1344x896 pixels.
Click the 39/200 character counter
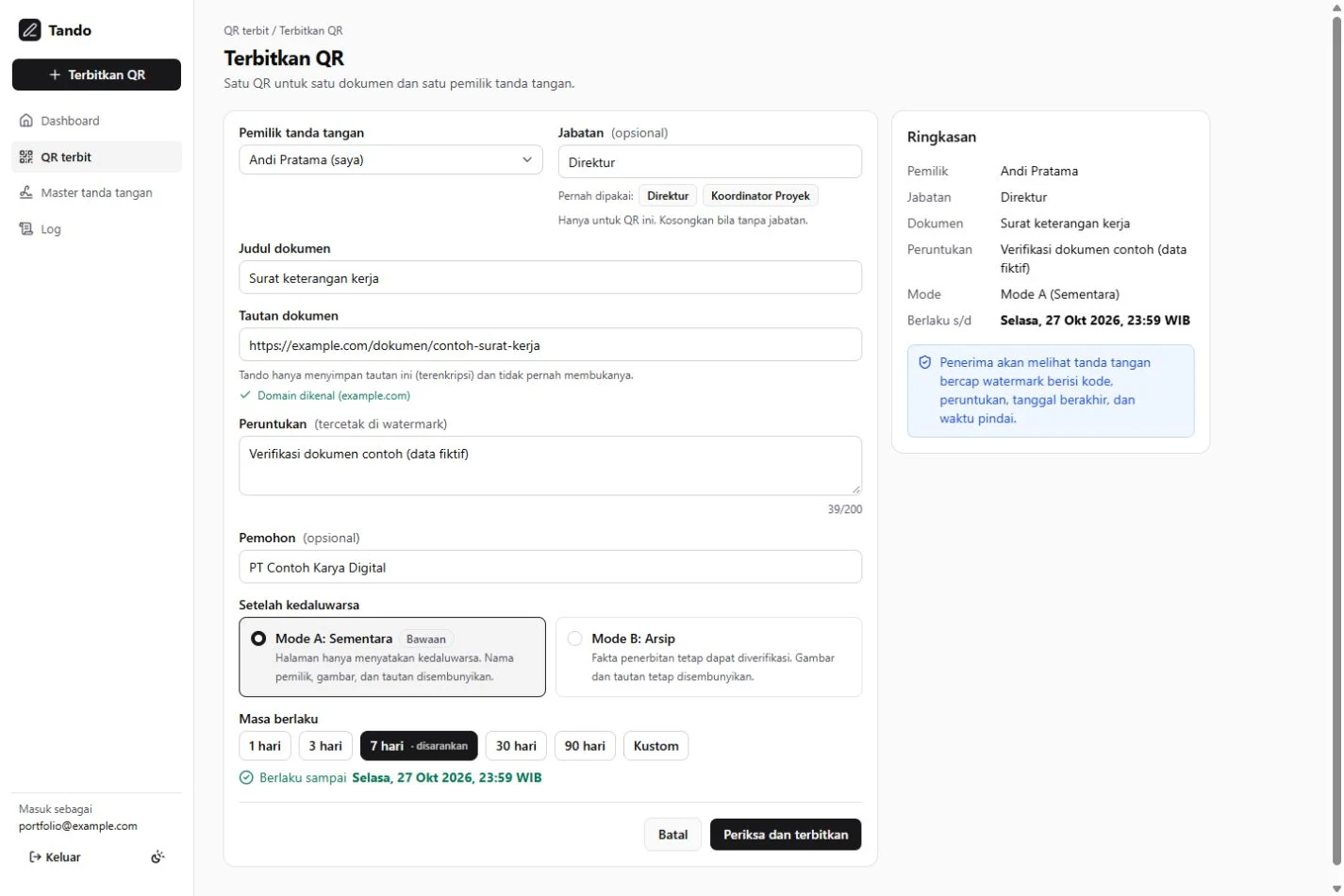[845, 509]
